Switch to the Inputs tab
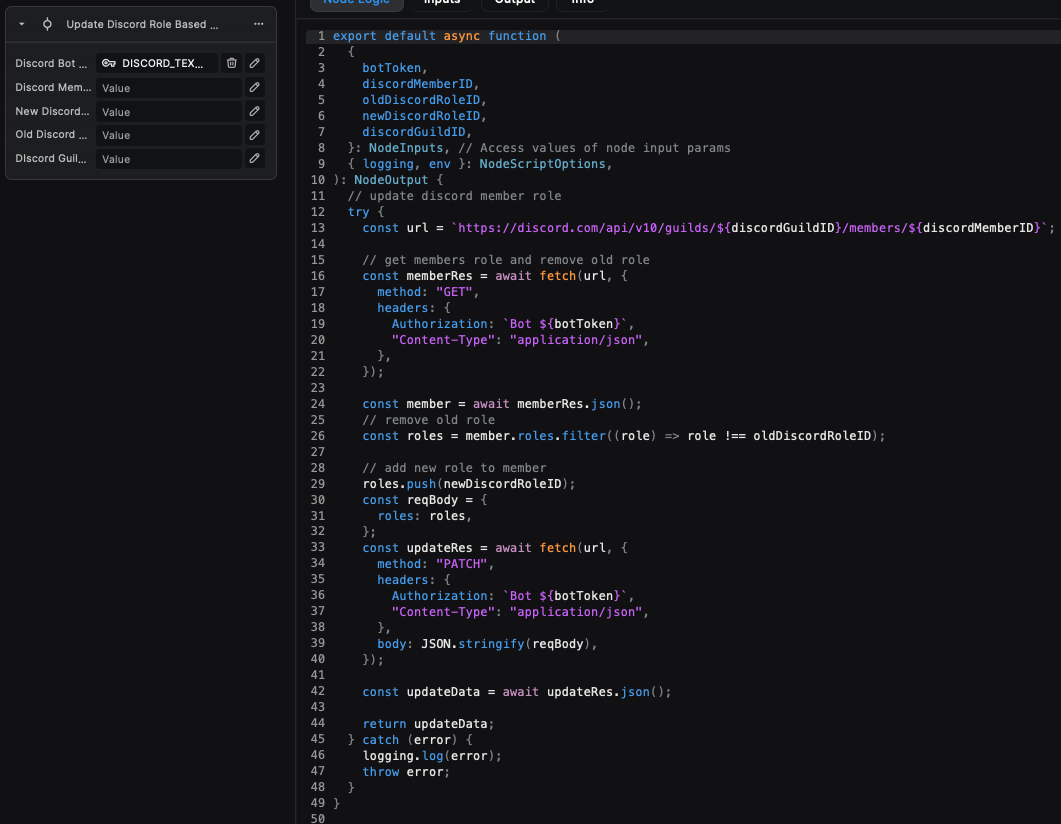 442,3
